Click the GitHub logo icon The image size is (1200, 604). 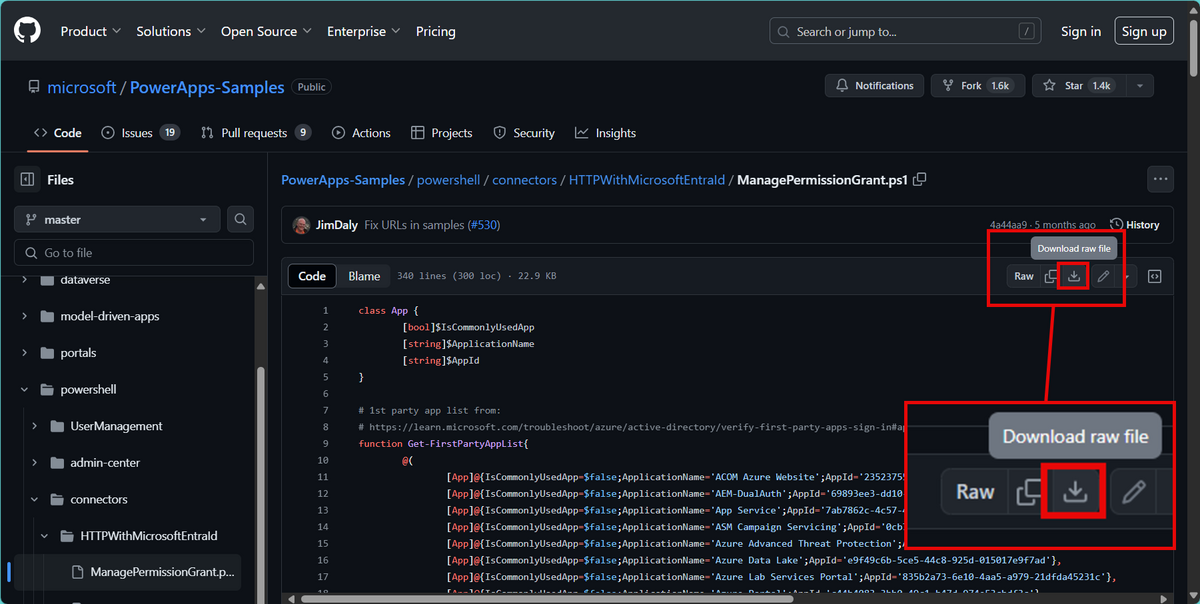[26, 30]
